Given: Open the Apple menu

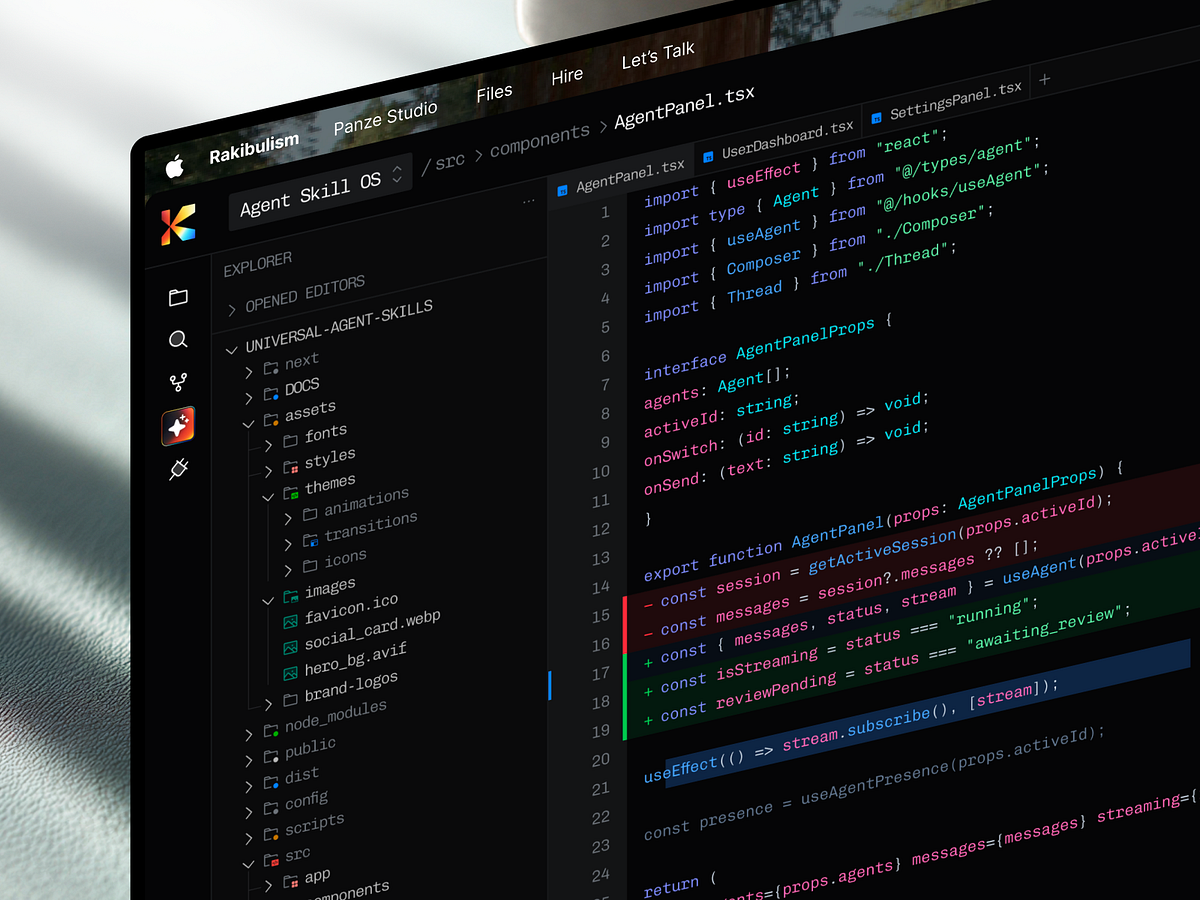Looking at the screenshot, I should [x=175, y=167].
